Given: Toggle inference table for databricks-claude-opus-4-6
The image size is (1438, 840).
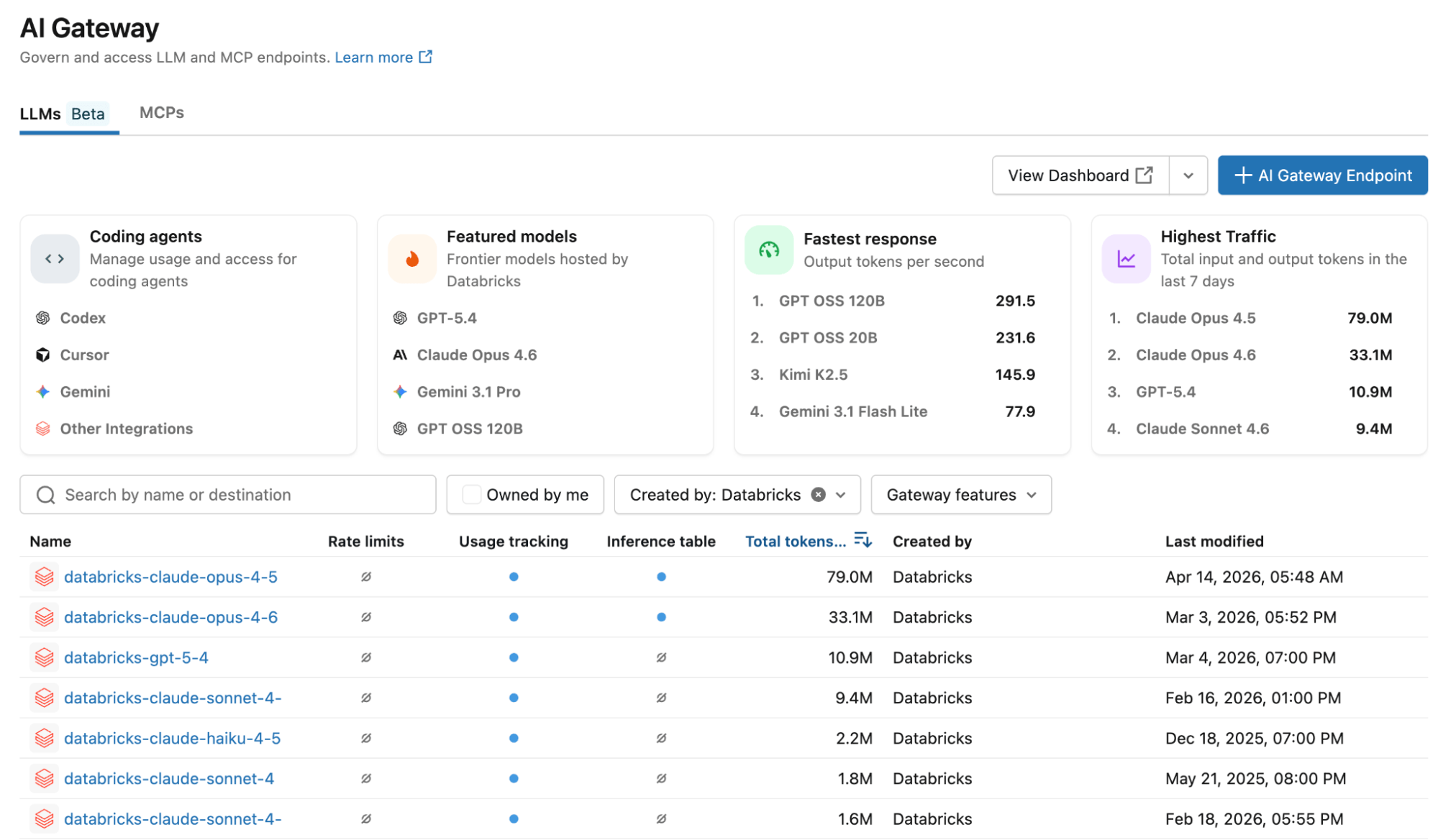Looking at the screenshot, I should [661, 617].
